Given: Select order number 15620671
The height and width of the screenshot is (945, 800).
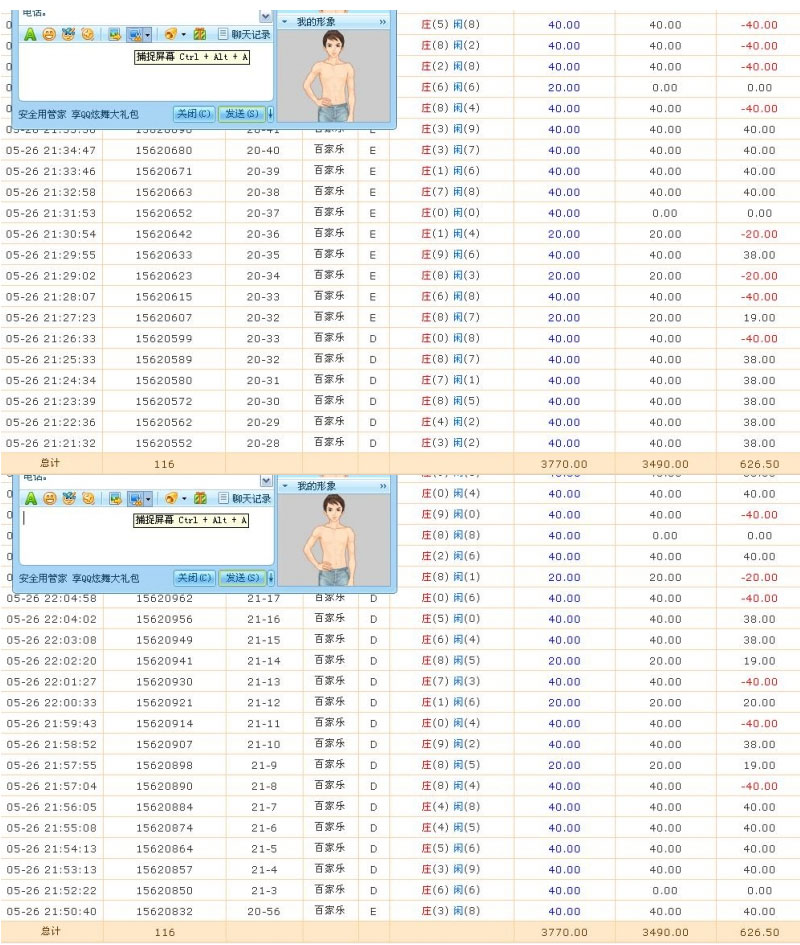Looking at the screenshot, I should click(164, 172).
